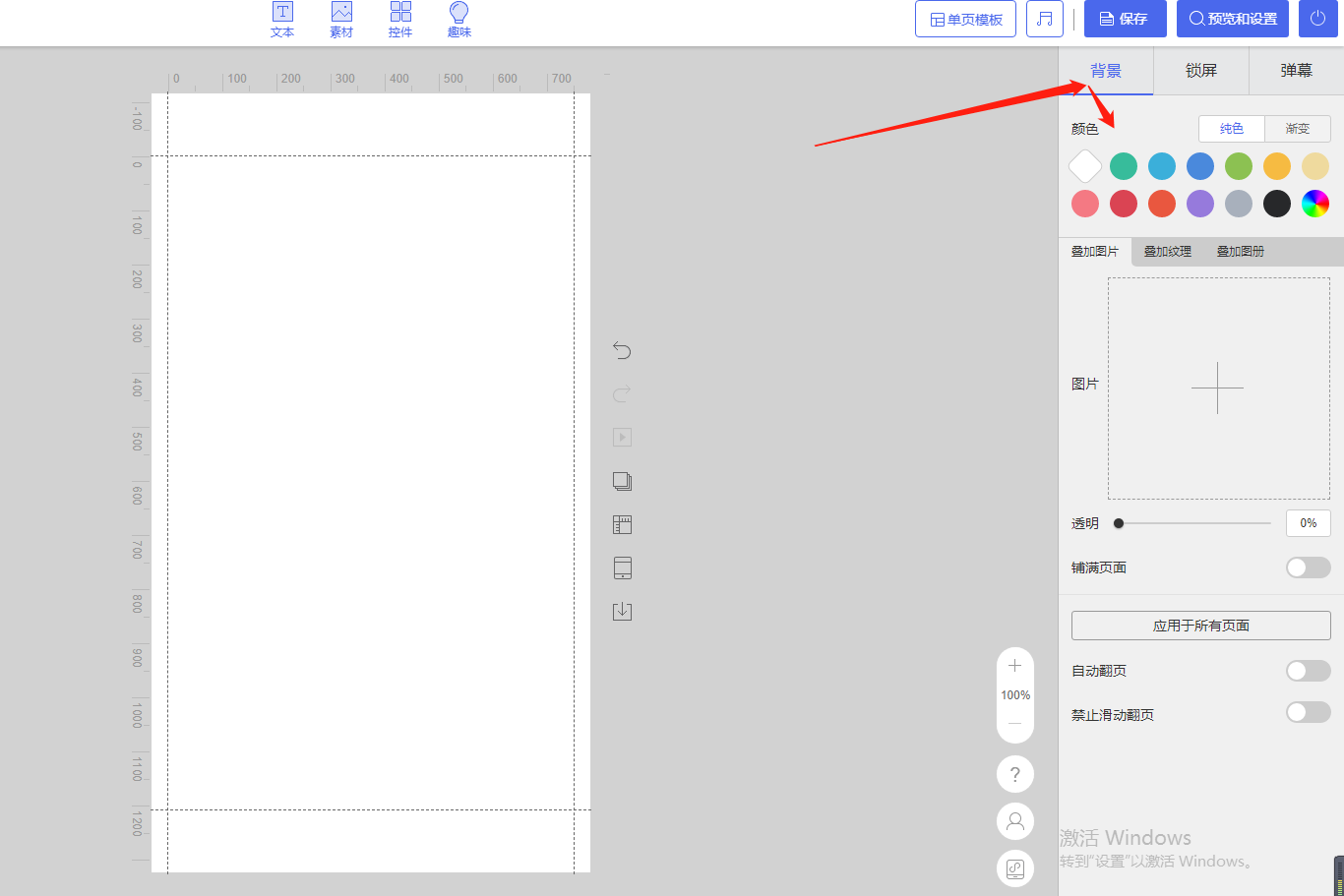Viewport: 1344px width, 896px height.
Task: Click the play preview icon
Action: pos(622,438)
